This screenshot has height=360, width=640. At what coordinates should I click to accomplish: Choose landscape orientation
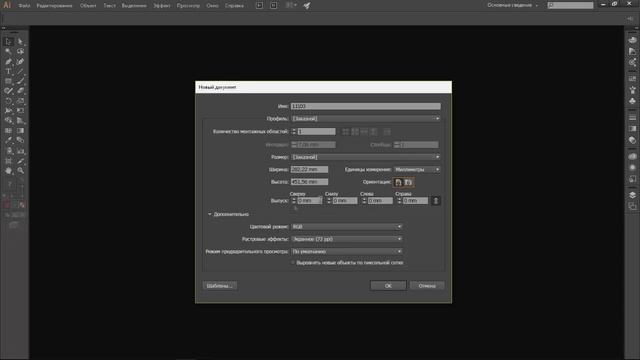click(x=409, y=182)
